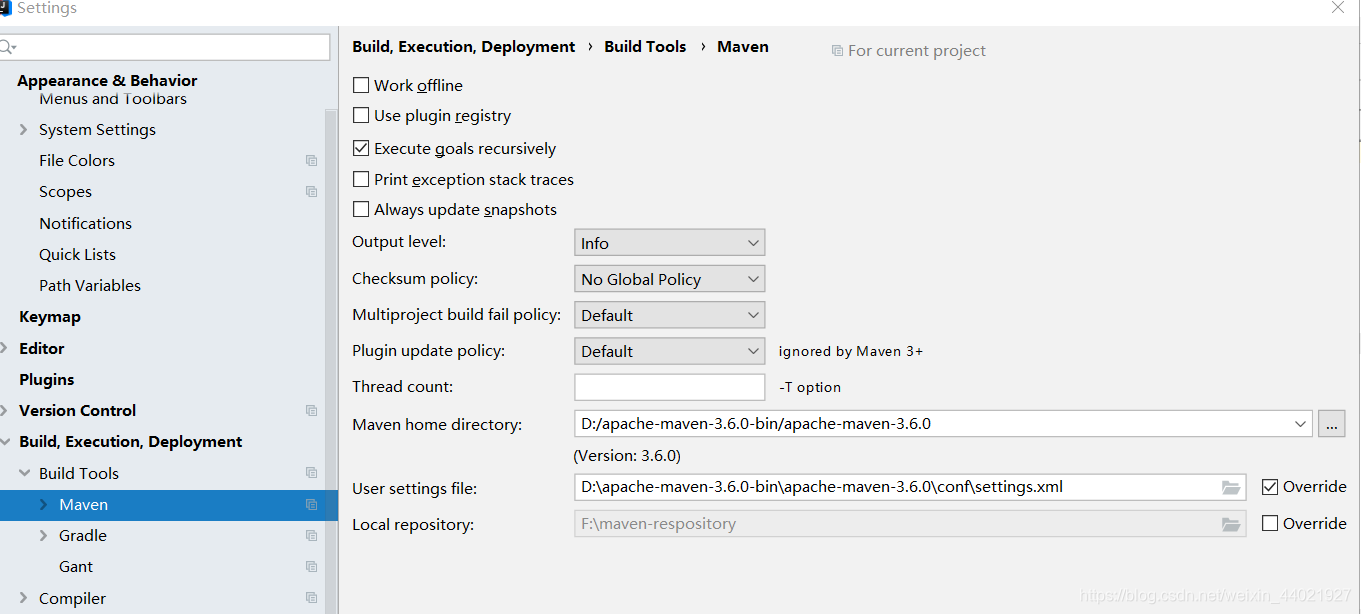Expand the Editor tree node

(5, 348)
